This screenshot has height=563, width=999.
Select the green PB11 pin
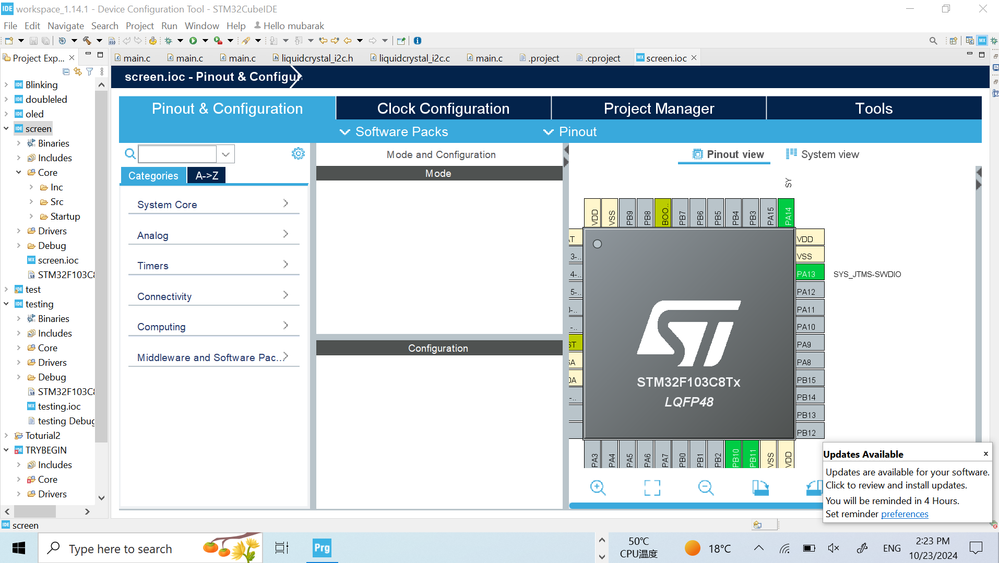751,454
